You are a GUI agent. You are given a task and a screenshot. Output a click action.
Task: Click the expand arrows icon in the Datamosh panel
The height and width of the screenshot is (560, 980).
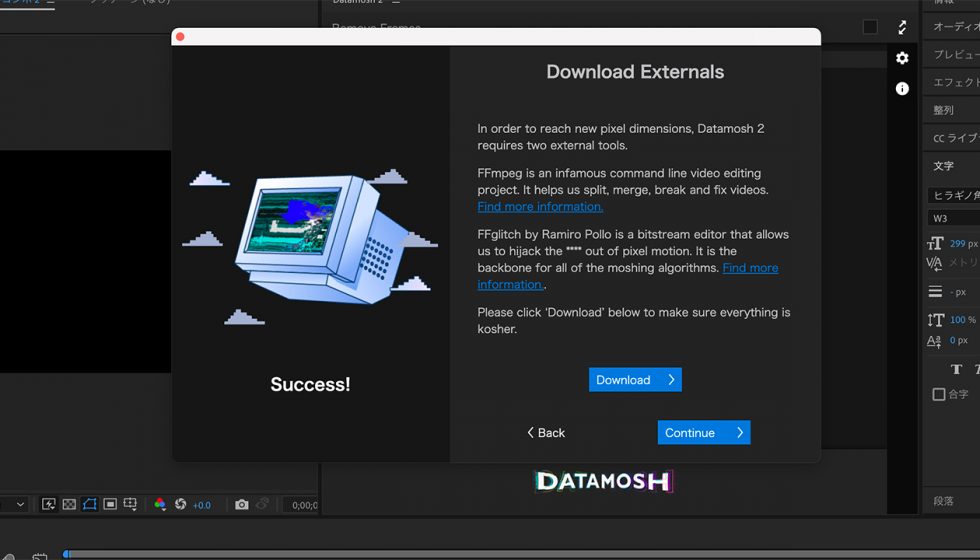[902, 27]
